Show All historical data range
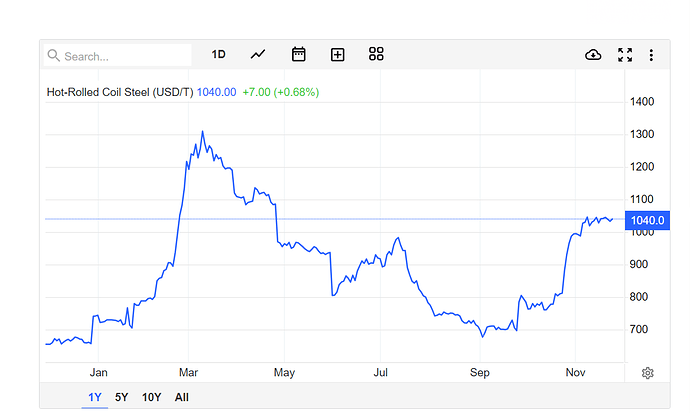Viewport: 690px width, 413px height. tap(182, 397)
